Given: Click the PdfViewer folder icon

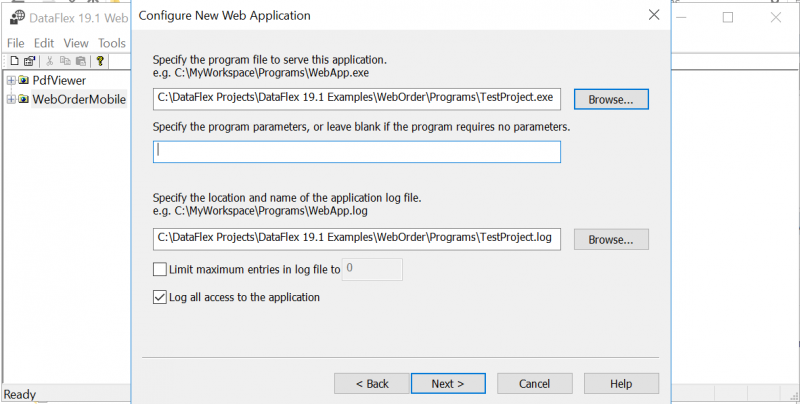Looking at the screenshot, I should coord(23,80).
